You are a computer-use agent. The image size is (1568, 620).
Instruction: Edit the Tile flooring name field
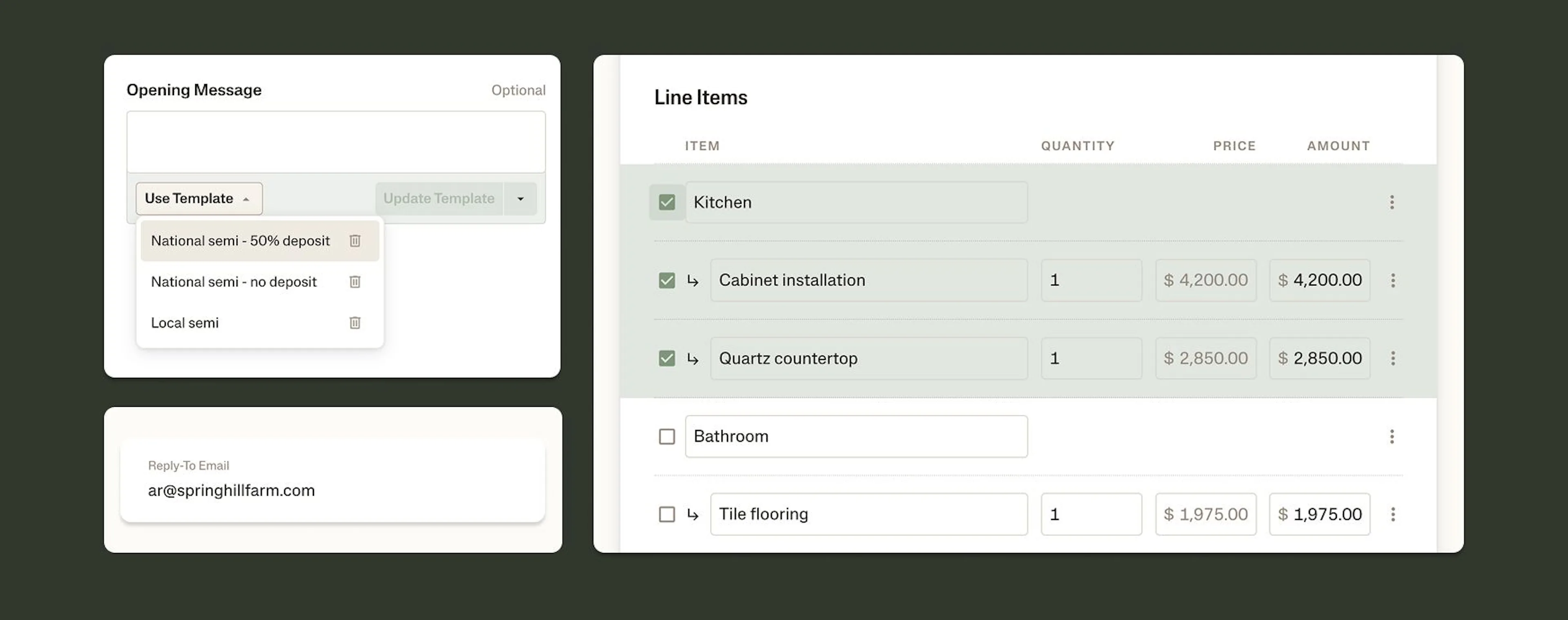(869, 514)
